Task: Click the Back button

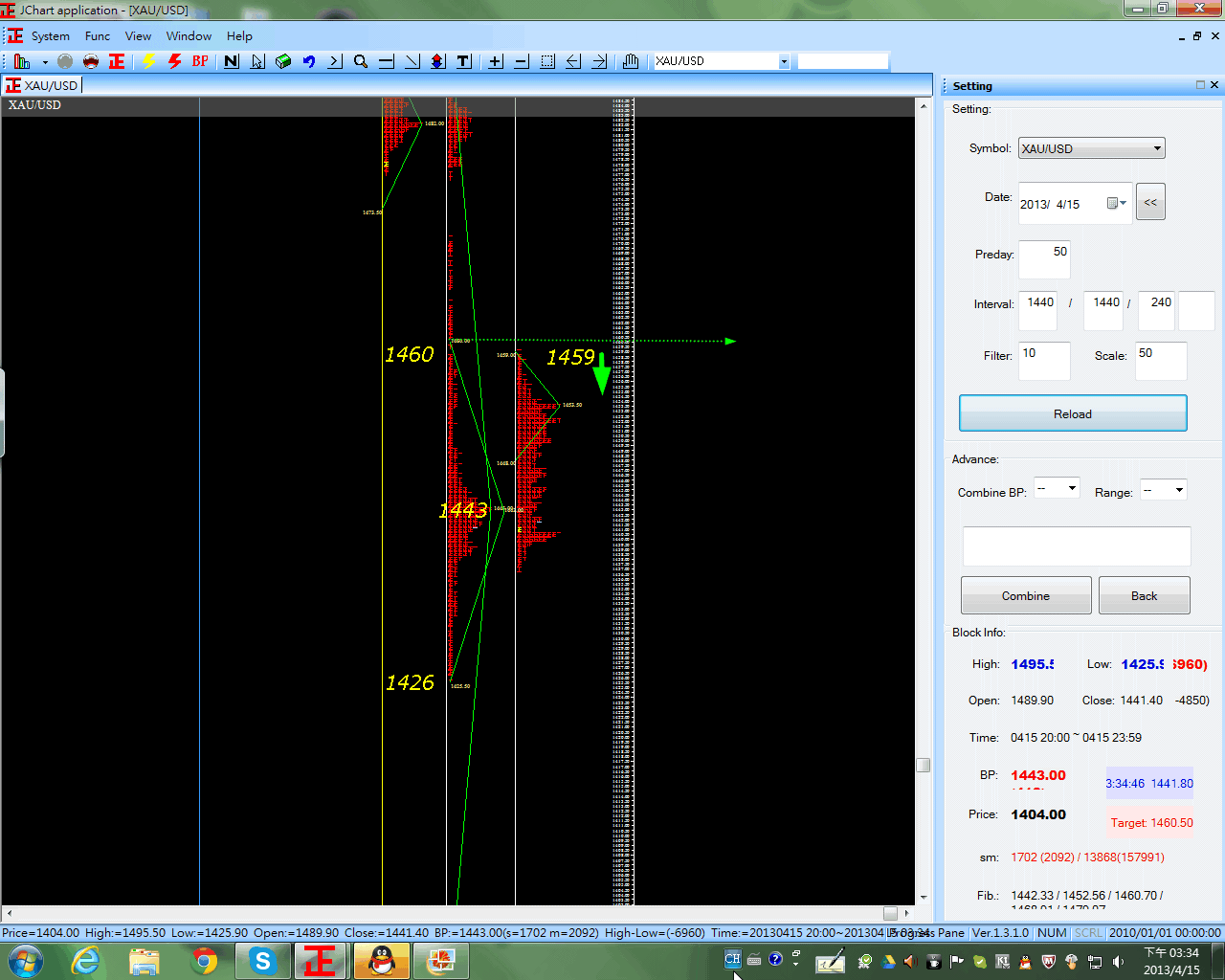Action: coord(1145,595)
